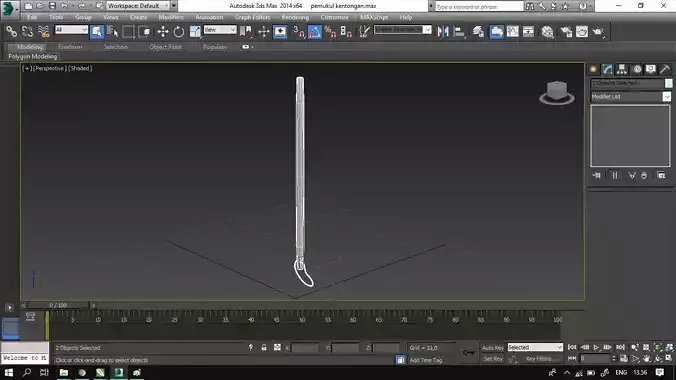Open Manage Layers icon
Viewport: 676px width, 380px height.
coord(478,31)
